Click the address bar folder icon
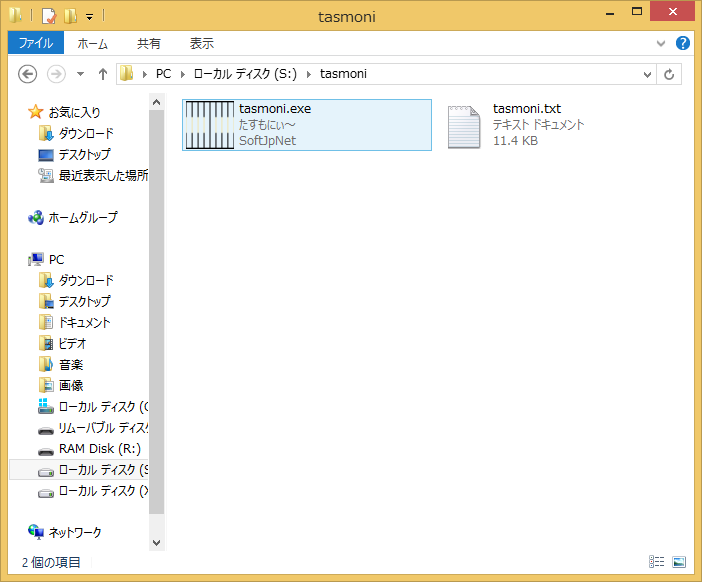Image resolution: width=702 pixels, height=582 pixels. tap(127, 73)
